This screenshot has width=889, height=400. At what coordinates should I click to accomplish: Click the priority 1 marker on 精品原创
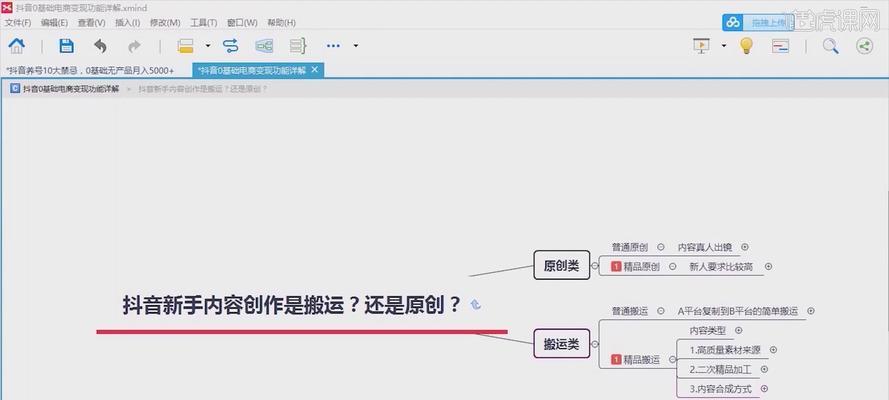[x=616, y=266]
